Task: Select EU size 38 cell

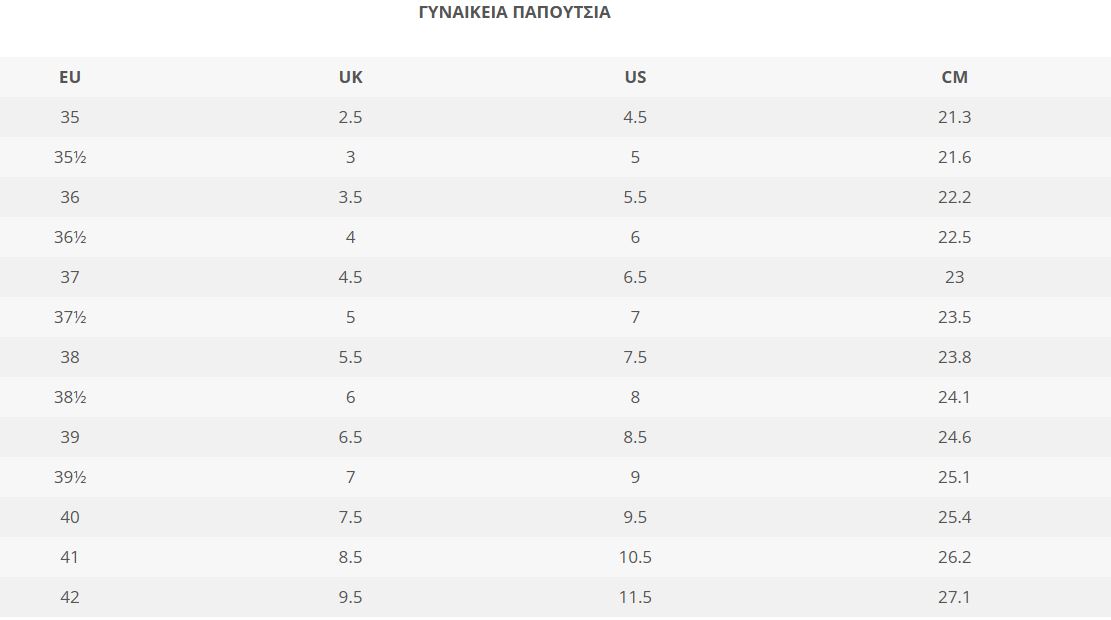Action: point(70,357)
